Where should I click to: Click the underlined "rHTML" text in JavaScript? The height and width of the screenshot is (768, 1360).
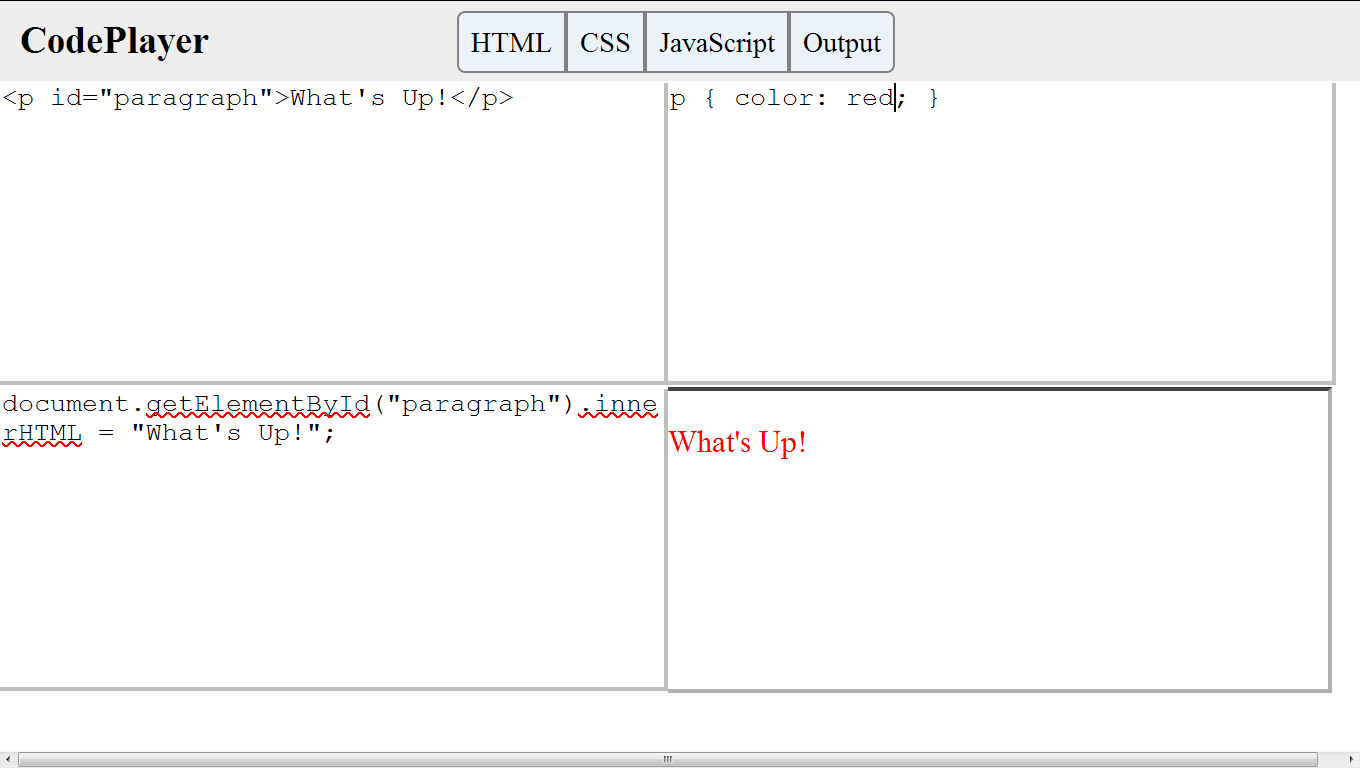(42, 433)
